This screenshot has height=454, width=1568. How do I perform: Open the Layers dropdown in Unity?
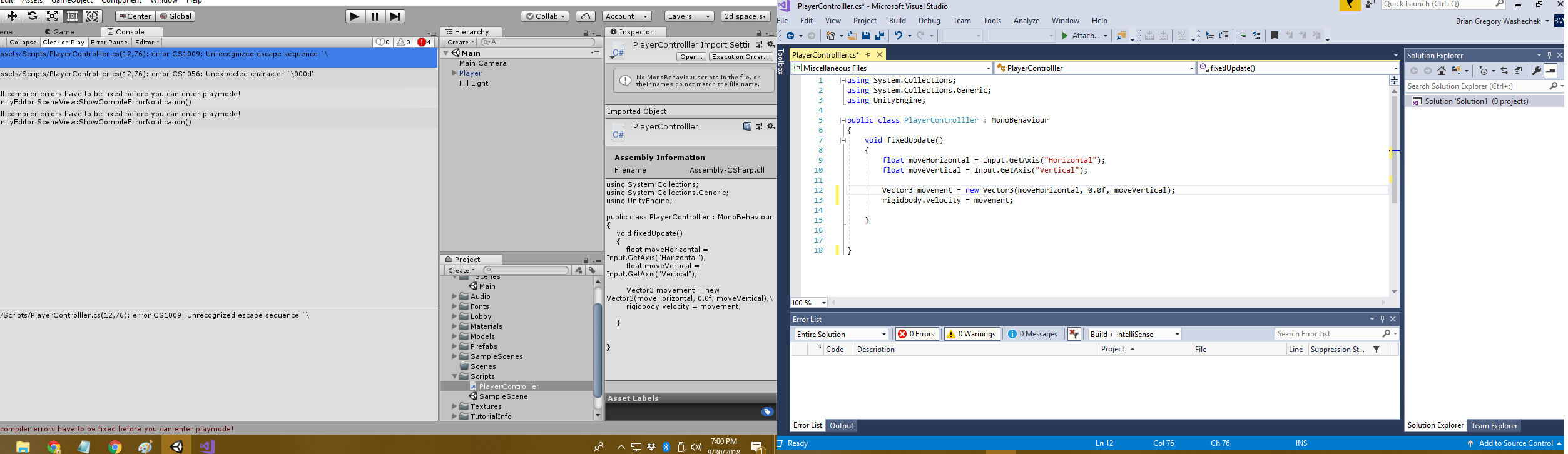pyautogui.click(x=689, y=16)
